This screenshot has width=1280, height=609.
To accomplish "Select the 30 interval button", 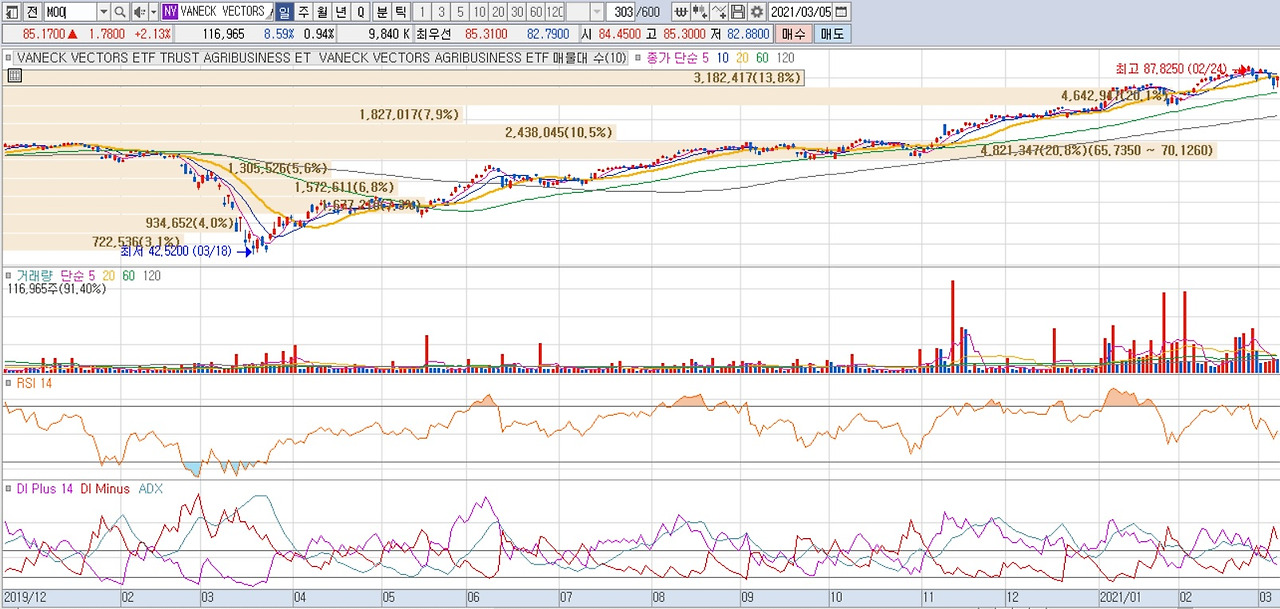I will pyautogui.click(x=517, y=12).
